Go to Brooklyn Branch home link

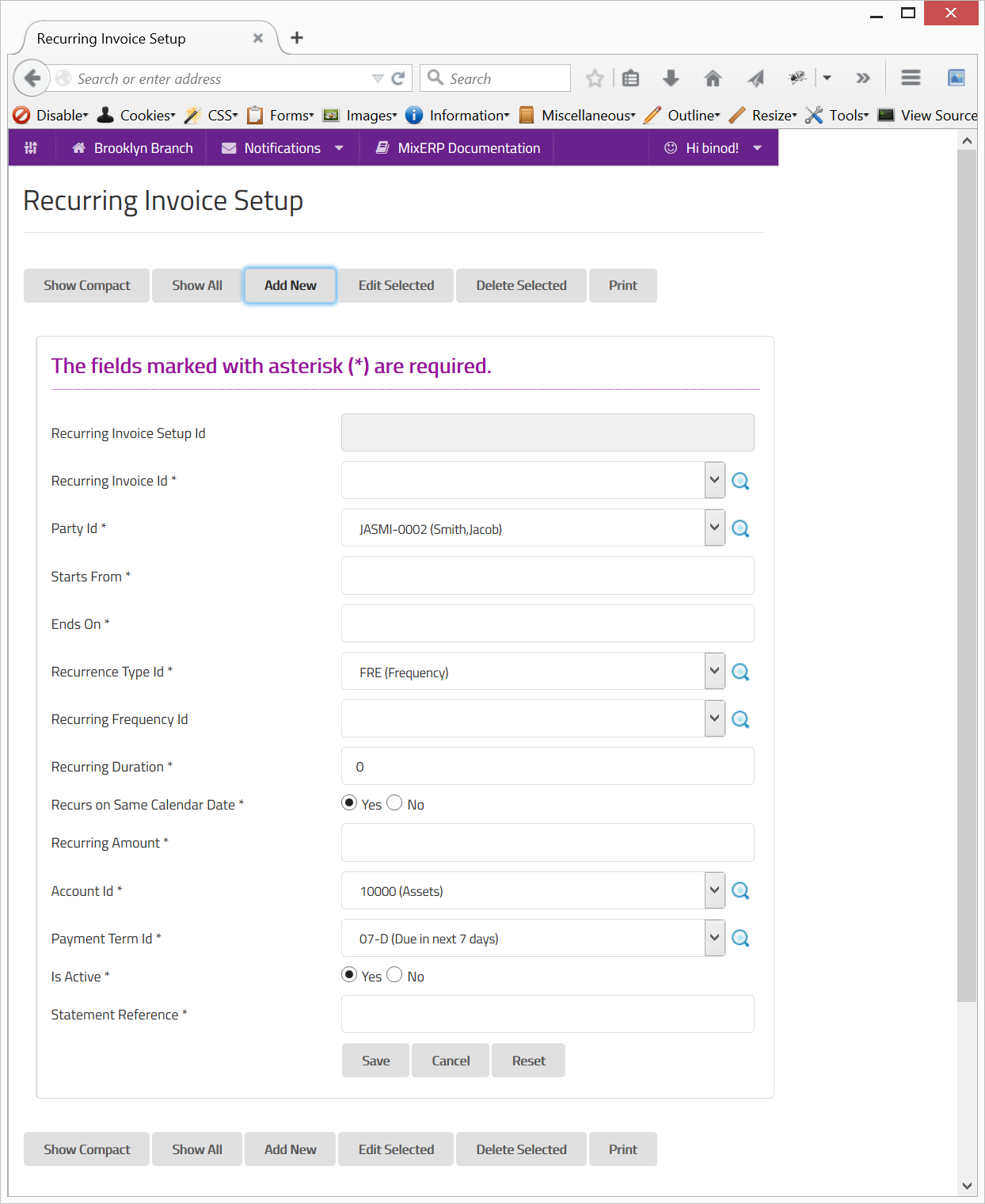pyautogui.click(x=132, y=148)
